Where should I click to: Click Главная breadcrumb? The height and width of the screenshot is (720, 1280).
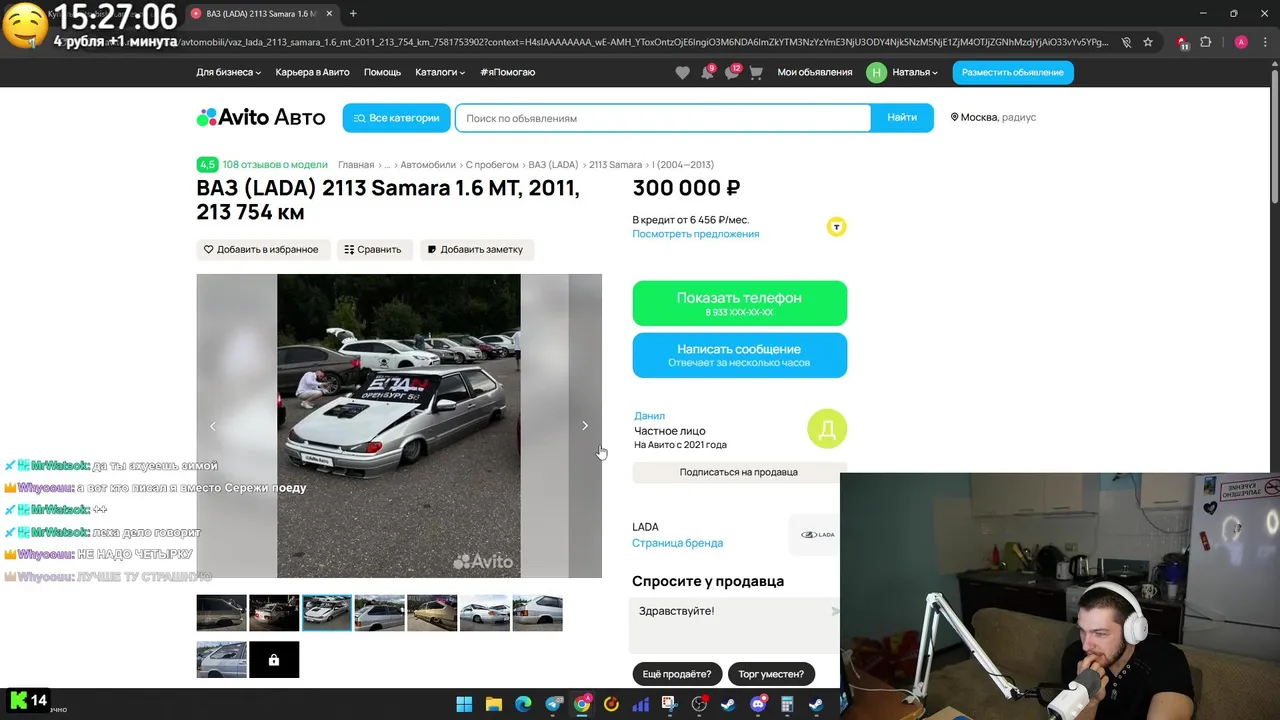(x=356, y=164)
